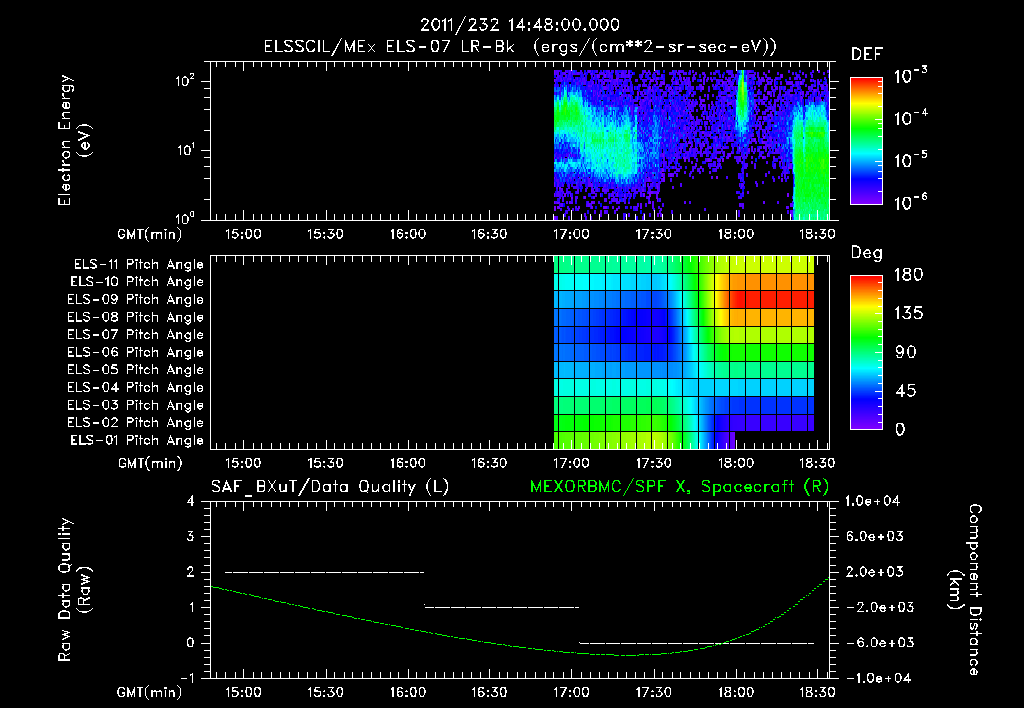The image size is (1024, 708).
Task: Click ELS-11 Pitch Angle row label
Action: pyautogui.click(x=138, y=265)
